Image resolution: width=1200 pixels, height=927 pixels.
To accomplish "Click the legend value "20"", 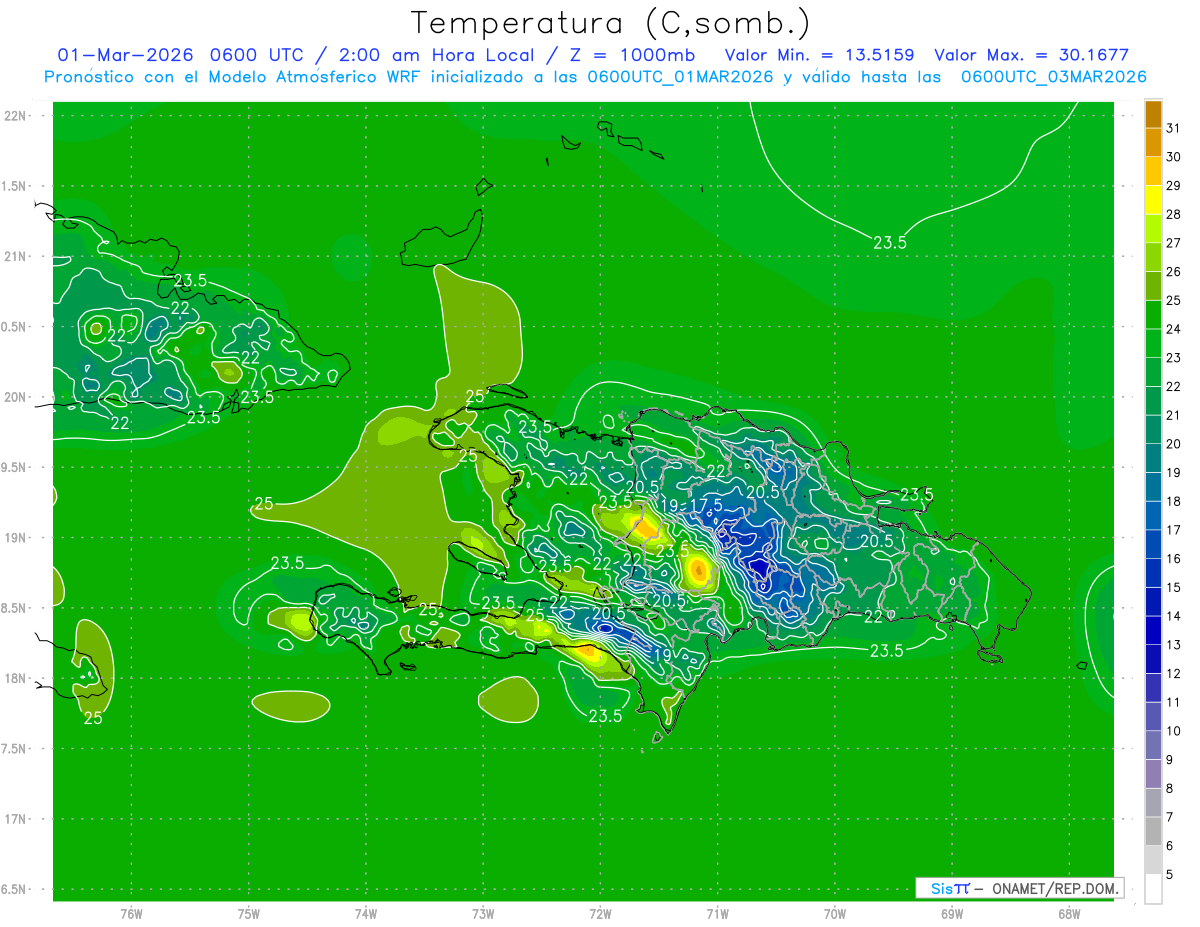I will point(1174,444).
